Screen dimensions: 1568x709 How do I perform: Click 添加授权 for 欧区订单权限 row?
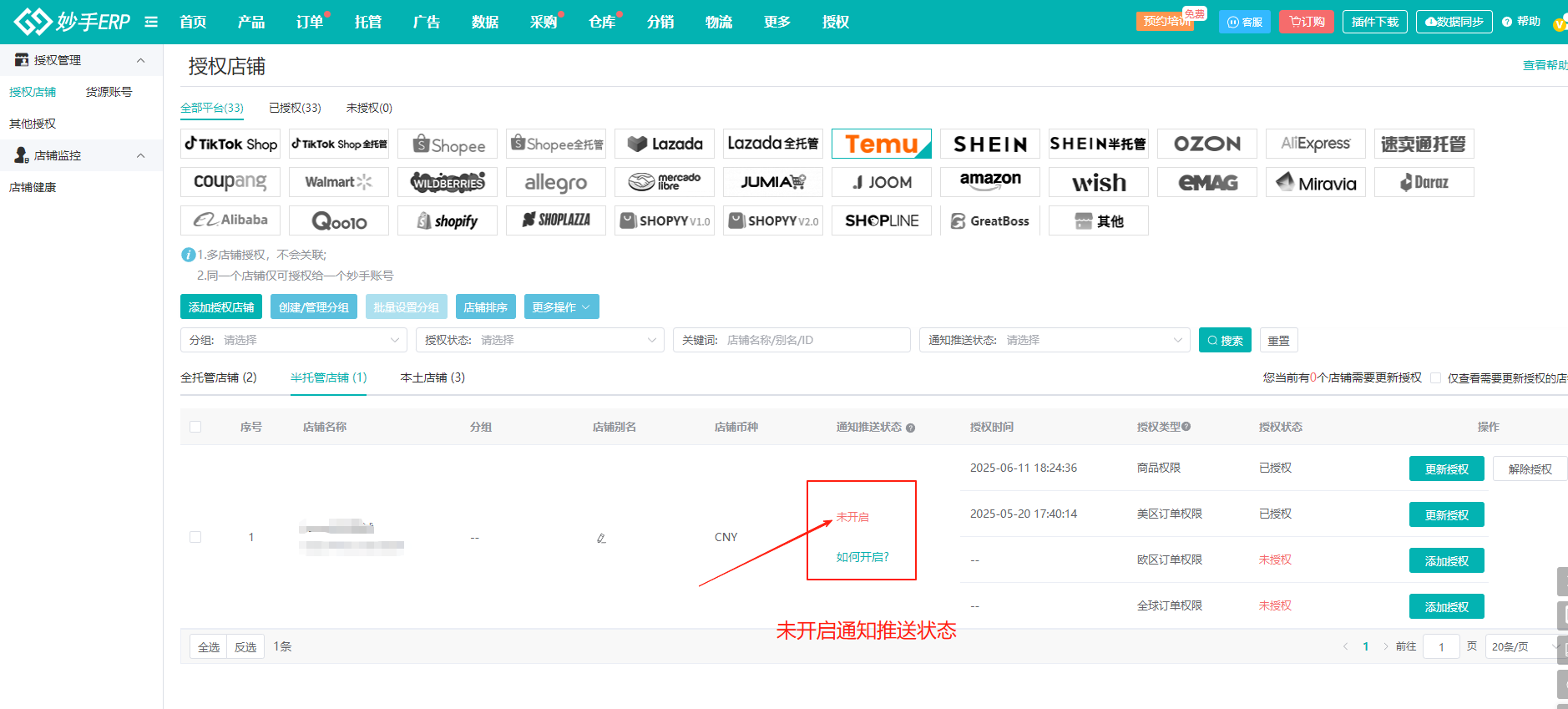click(1447, 560)
